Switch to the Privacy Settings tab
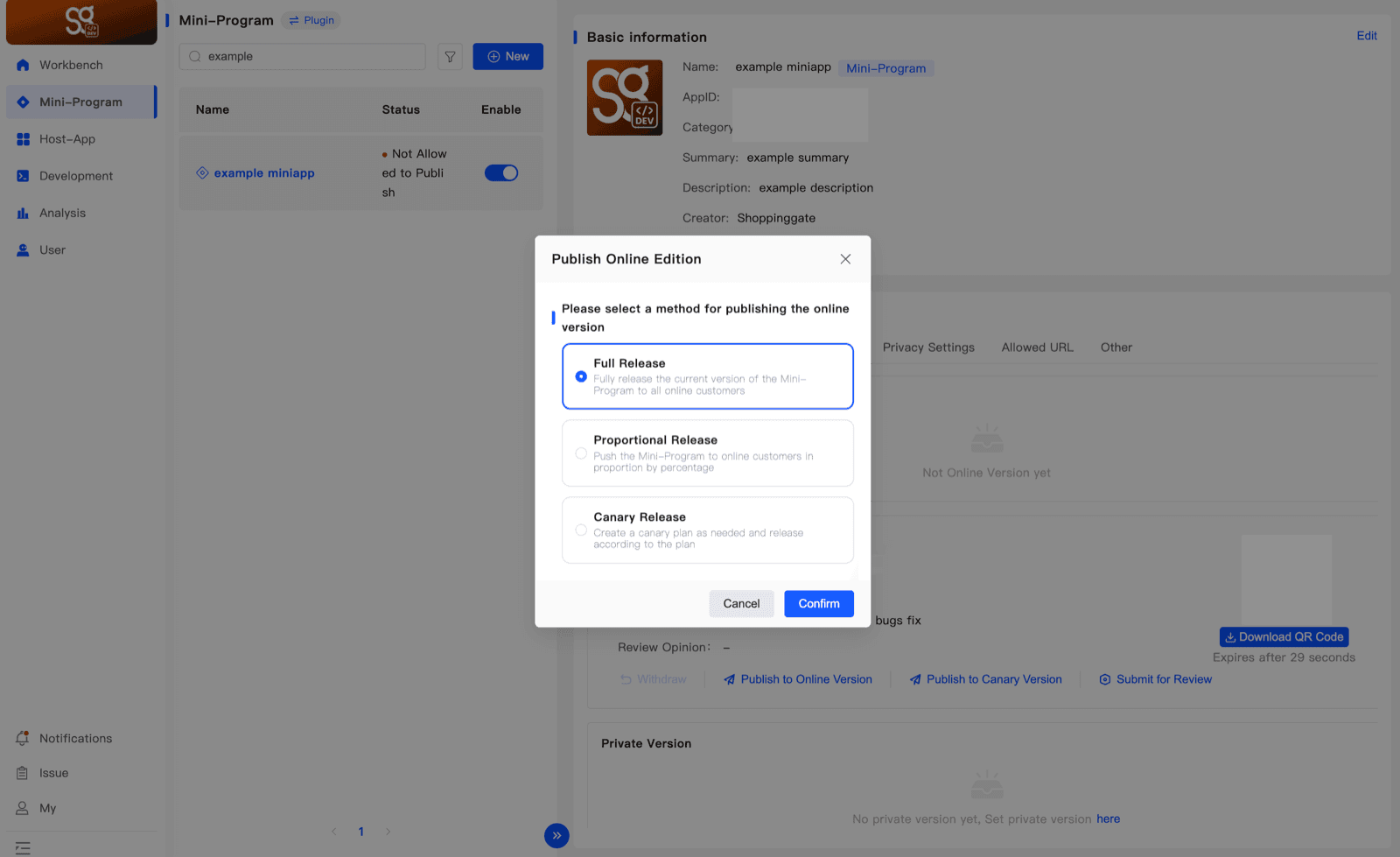Viewport: 1400px width, 857px height. pos(928,348)
